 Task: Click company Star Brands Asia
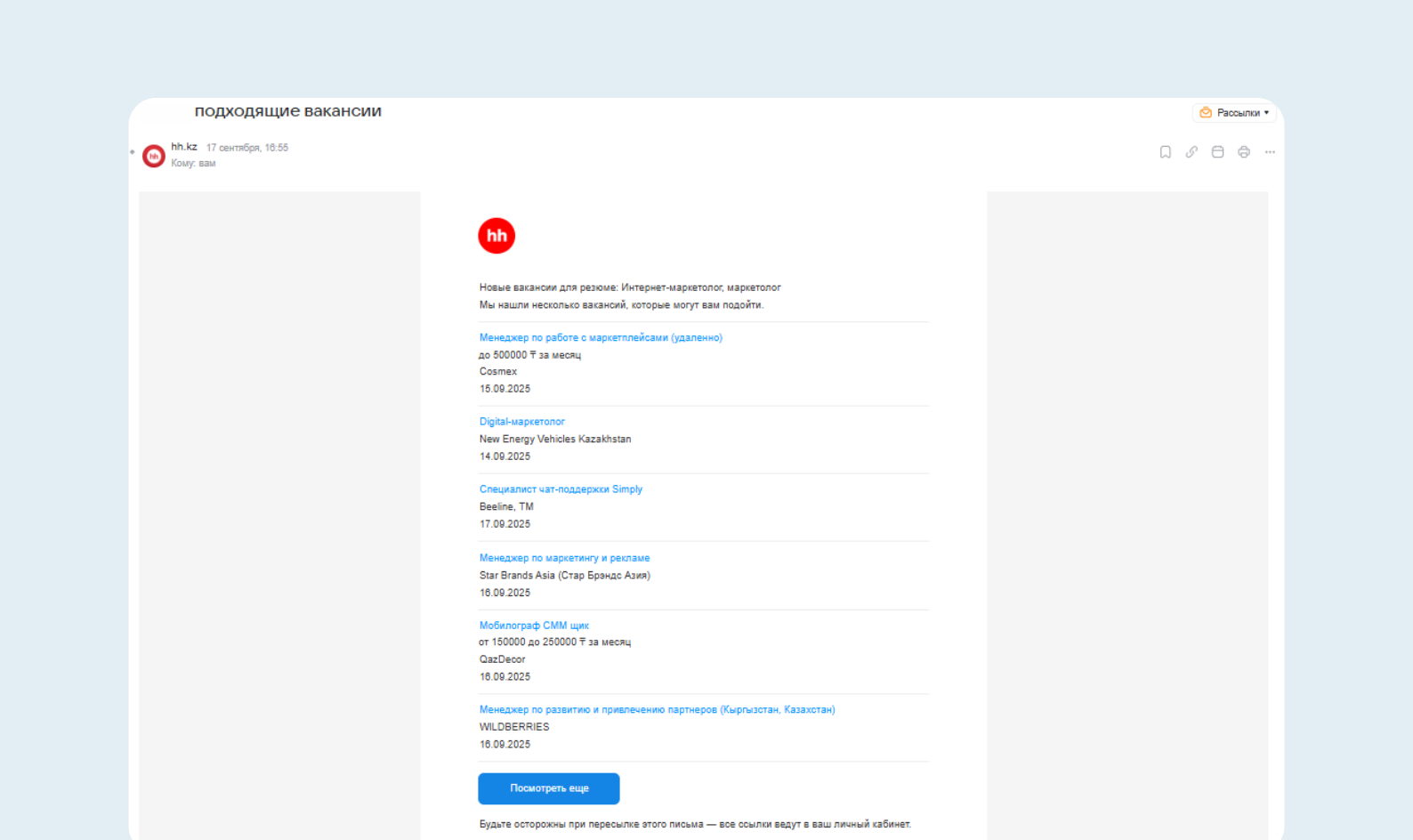(565, 576)
